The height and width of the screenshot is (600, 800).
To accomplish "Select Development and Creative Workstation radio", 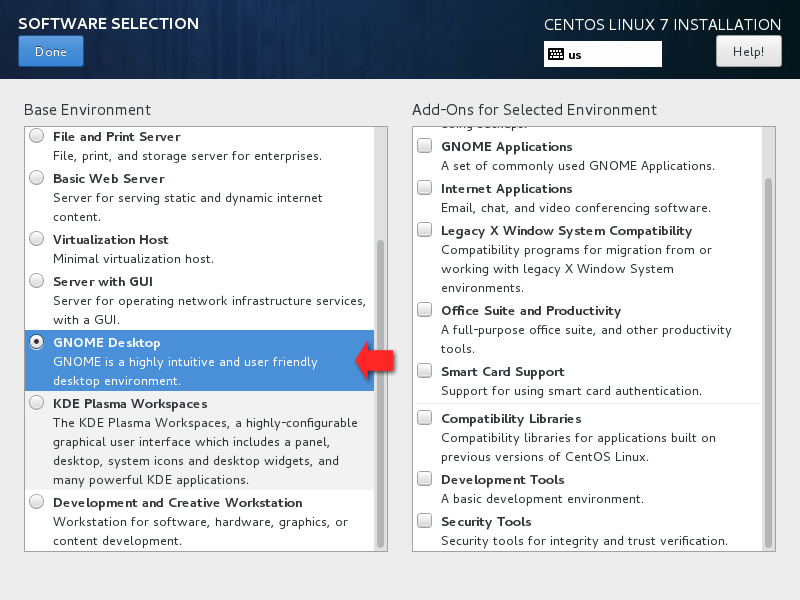I will tap(37, 502).
